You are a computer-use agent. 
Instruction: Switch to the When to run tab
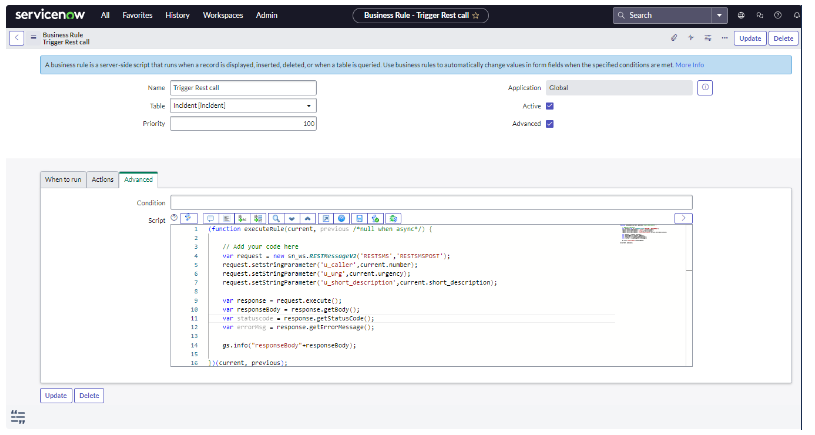coord(62,179)
